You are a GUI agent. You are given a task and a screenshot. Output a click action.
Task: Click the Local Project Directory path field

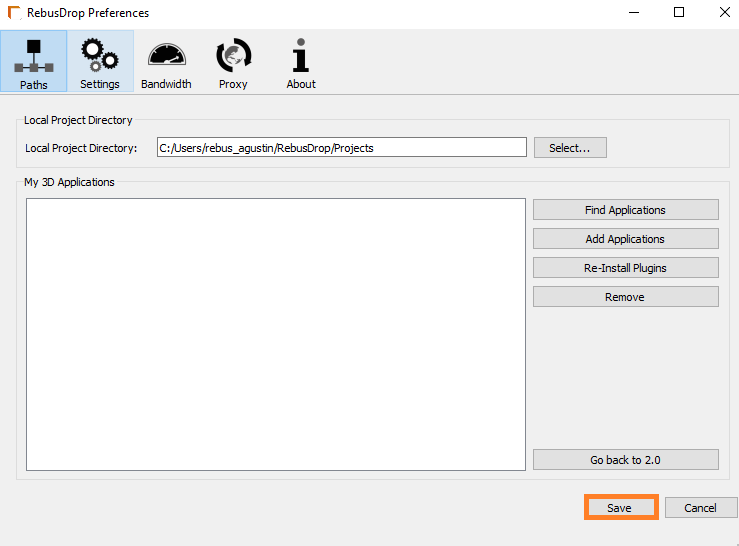click(342, 148)
